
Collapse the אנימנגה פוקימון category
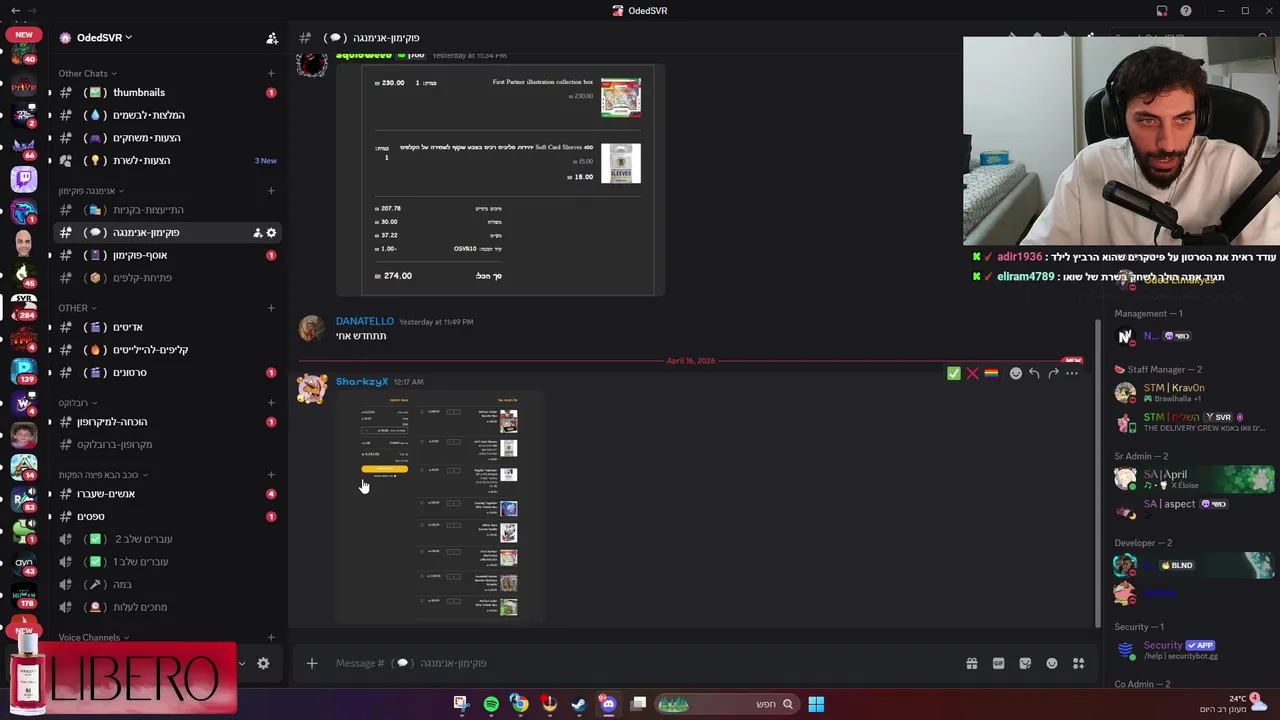(x=90, y=191)
